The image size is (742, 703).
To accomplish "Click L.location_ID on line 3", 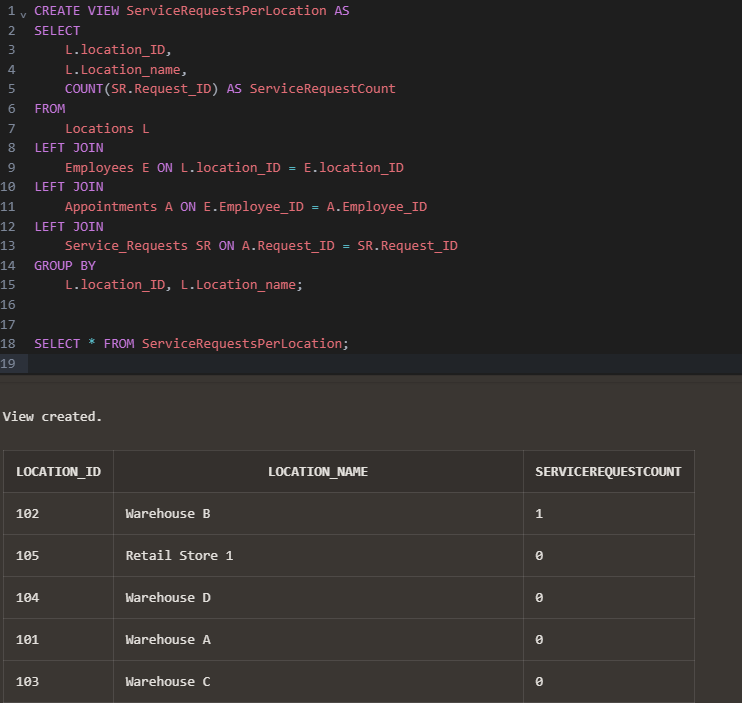I will tap(115, 50).
